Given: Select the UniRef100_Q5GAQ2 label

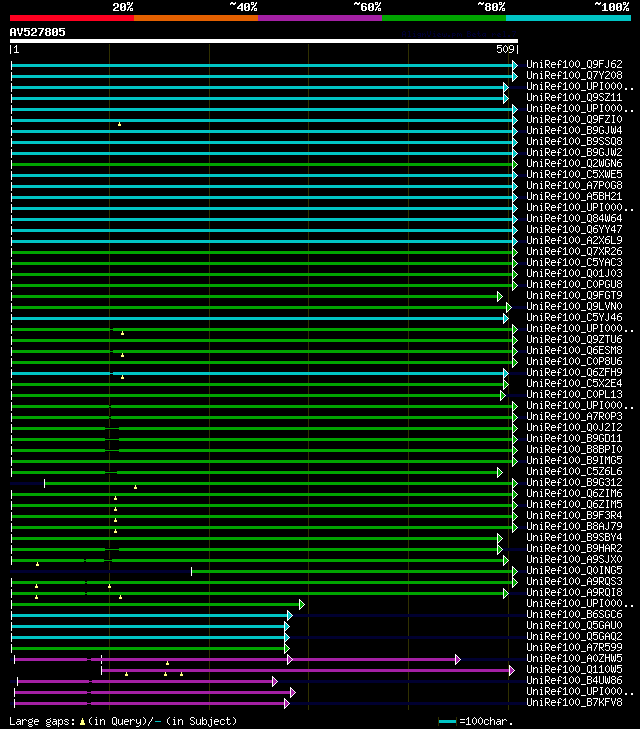Looking at the screenshot, I should tap(574, 636).
